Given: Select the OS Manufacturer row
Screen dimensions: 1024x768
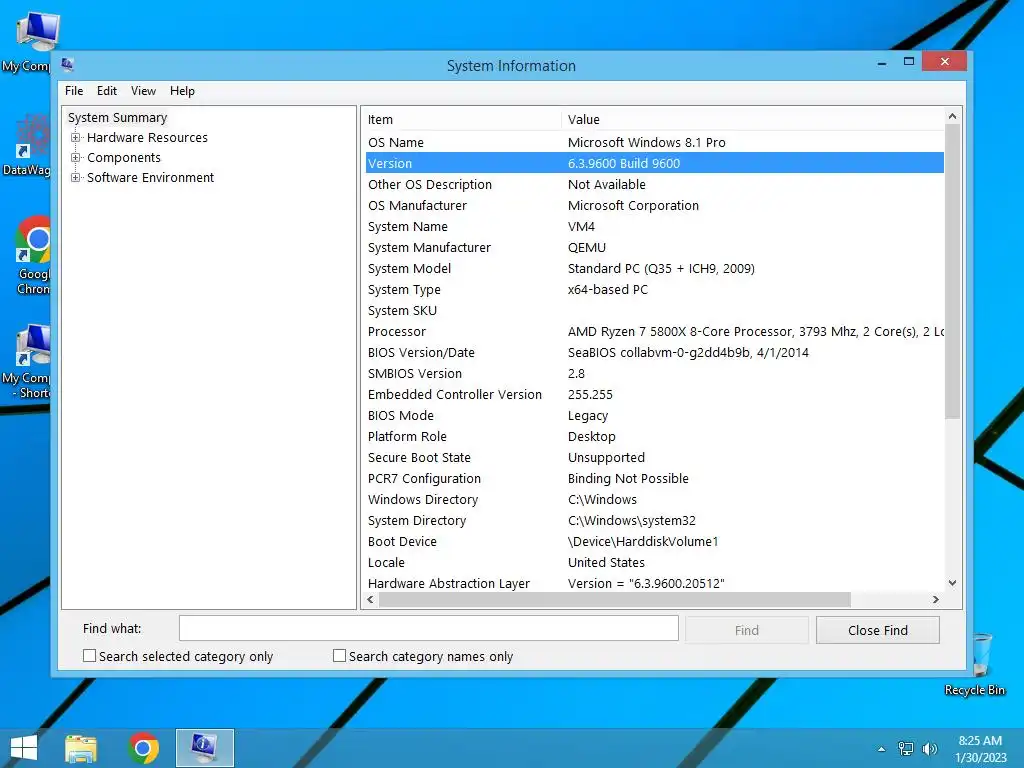Looking at the screenshot, I should coord(654,205).
